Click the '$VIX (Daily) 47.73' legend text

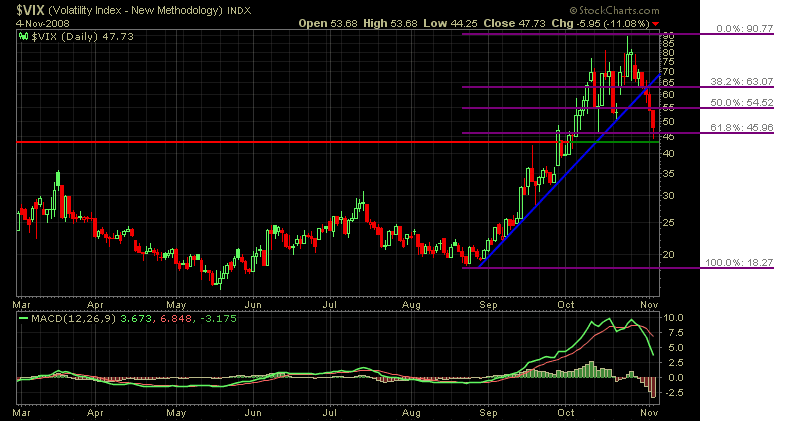click(82, 36)
